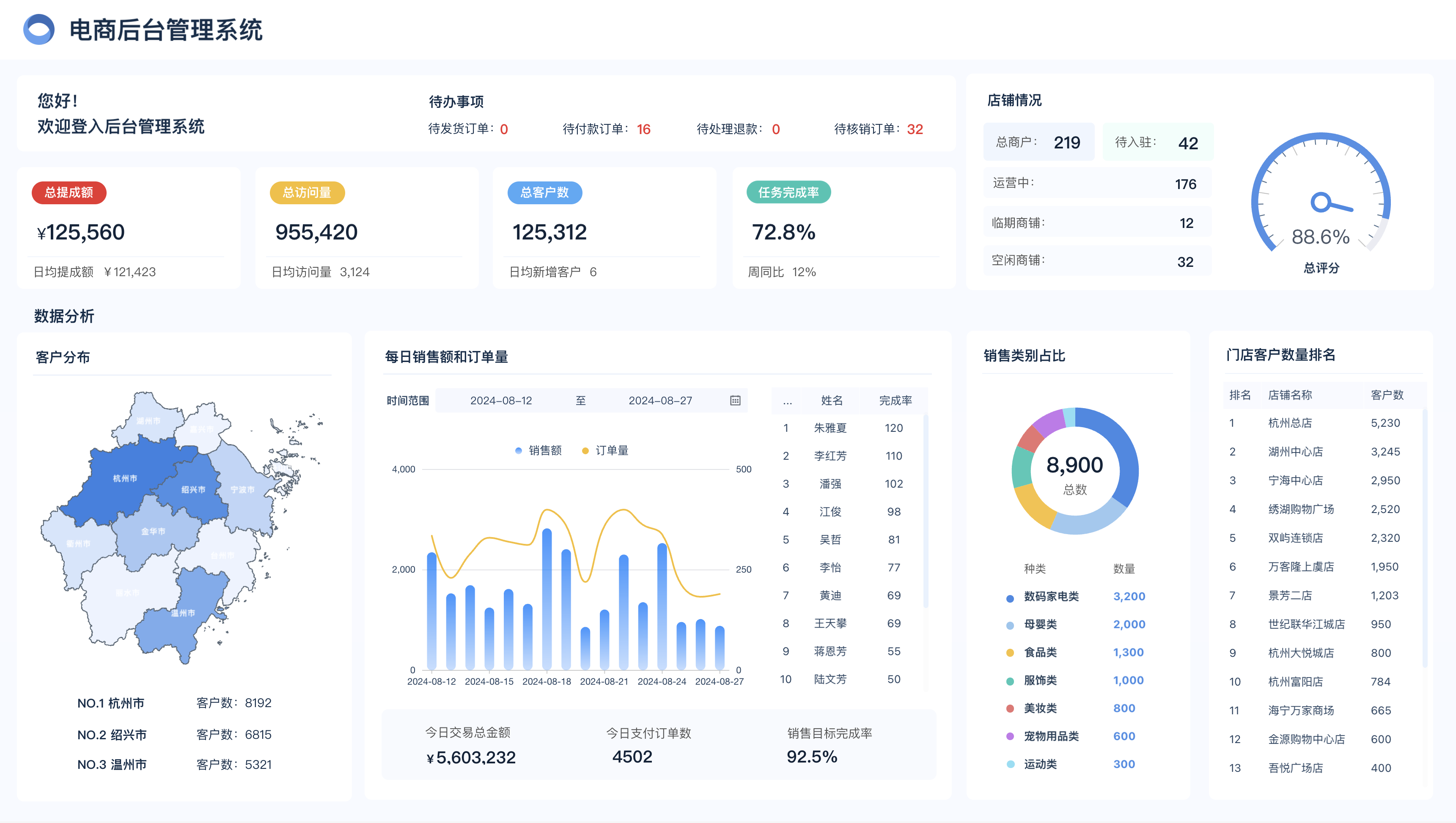Click the gauge needle center circle
This screenshot has width=1456, height=823.
point(1320,202)
